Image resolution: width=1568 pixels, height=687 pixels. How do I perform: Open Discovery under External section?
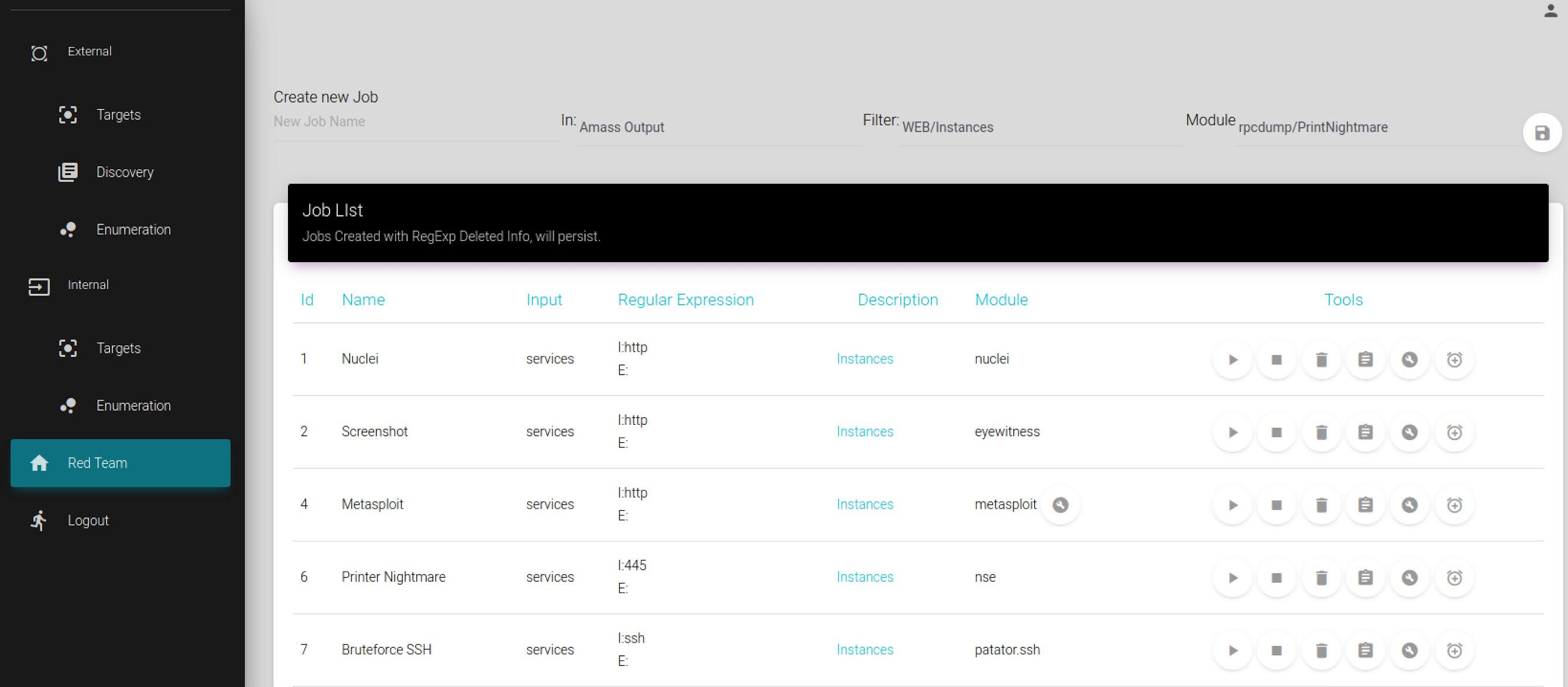(x=125, y=172)
